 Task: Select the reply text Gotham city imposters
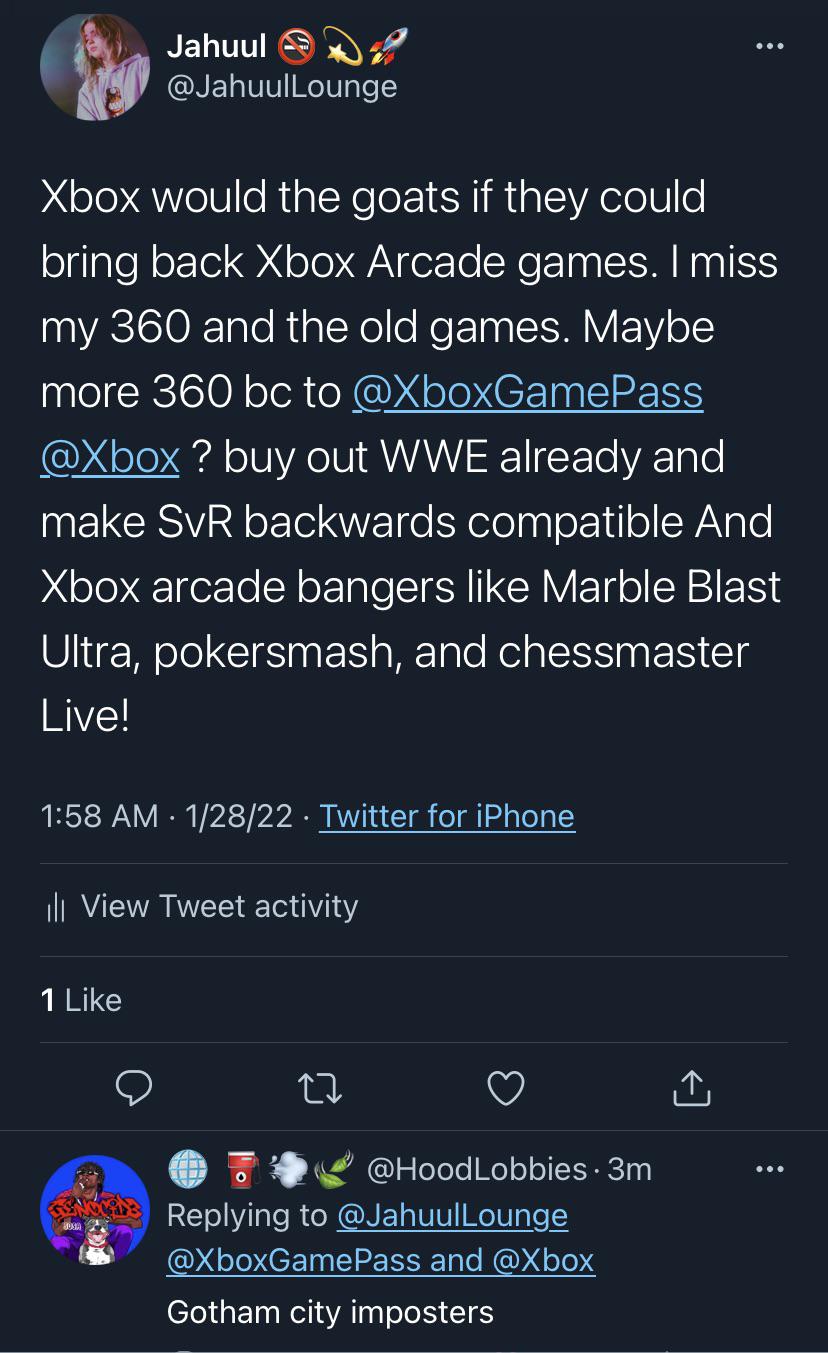(330, 1312)
